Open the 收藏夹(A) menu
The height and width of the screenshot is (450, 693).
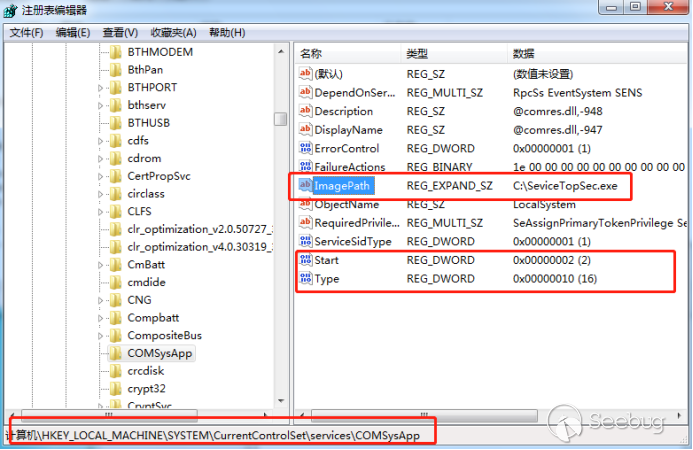173,33
